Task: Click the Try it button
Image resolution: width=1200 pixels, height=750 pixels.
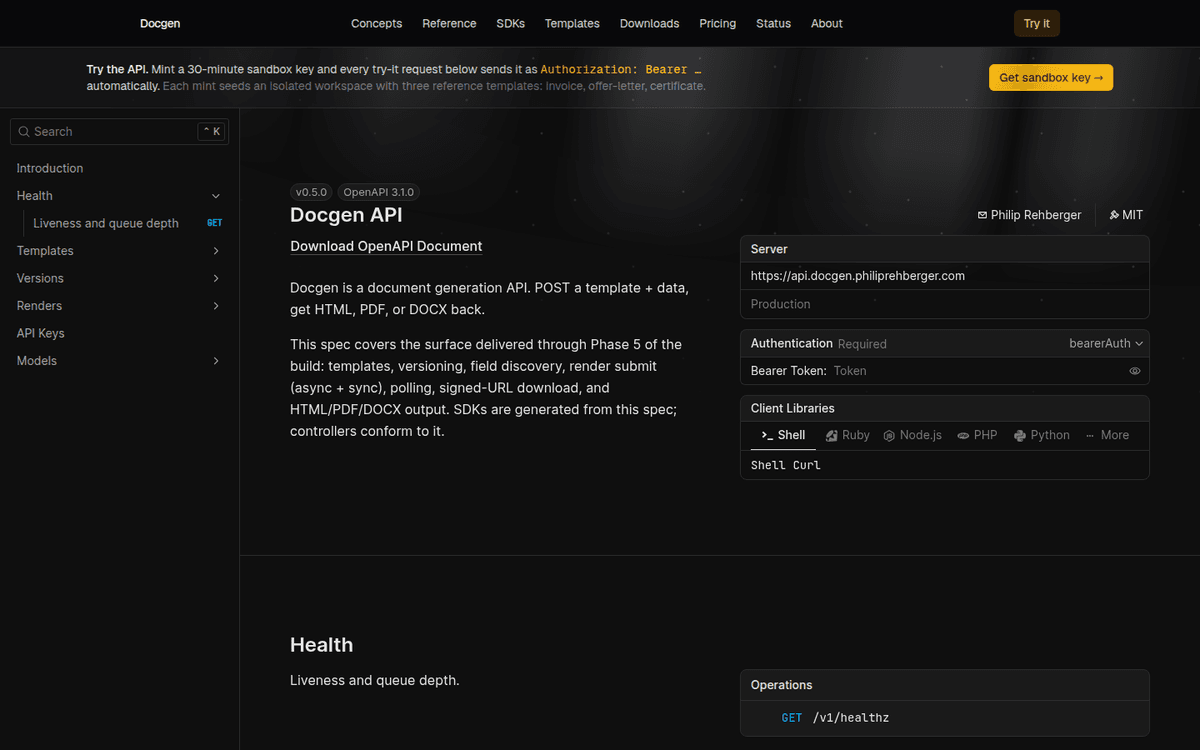Action: tap(1037, 23)
